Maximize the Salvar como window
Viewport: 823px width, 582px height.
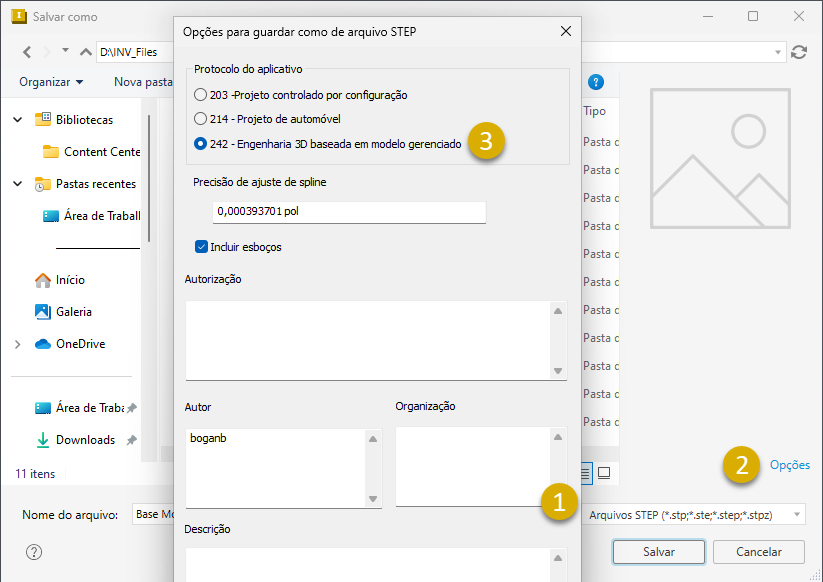(753, 16)
